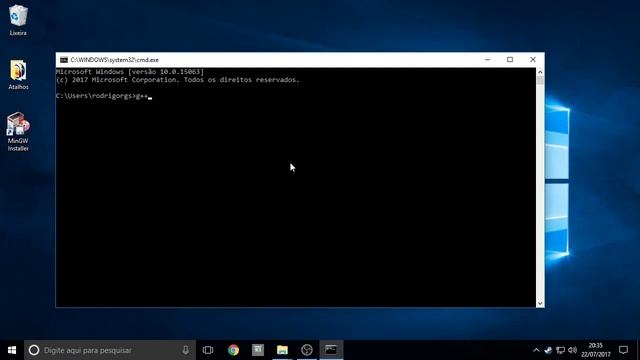Open the gray app icon beside Chrome
Image resolution: width=640 pixels, height=360 pixels.
(258, 350)
